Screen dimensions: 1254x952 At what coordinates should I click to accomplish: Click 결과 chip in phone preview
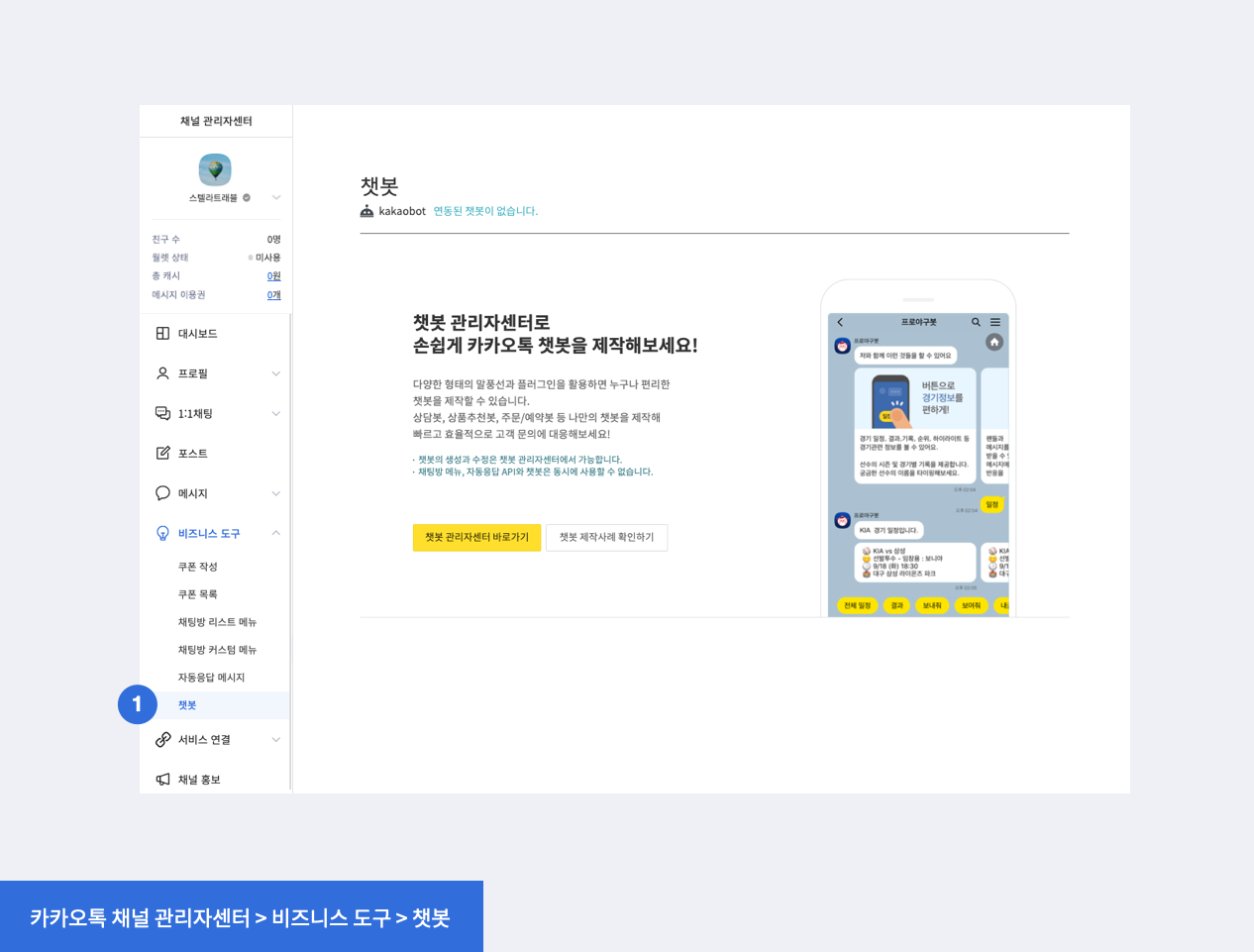click(x=897, y=605)
